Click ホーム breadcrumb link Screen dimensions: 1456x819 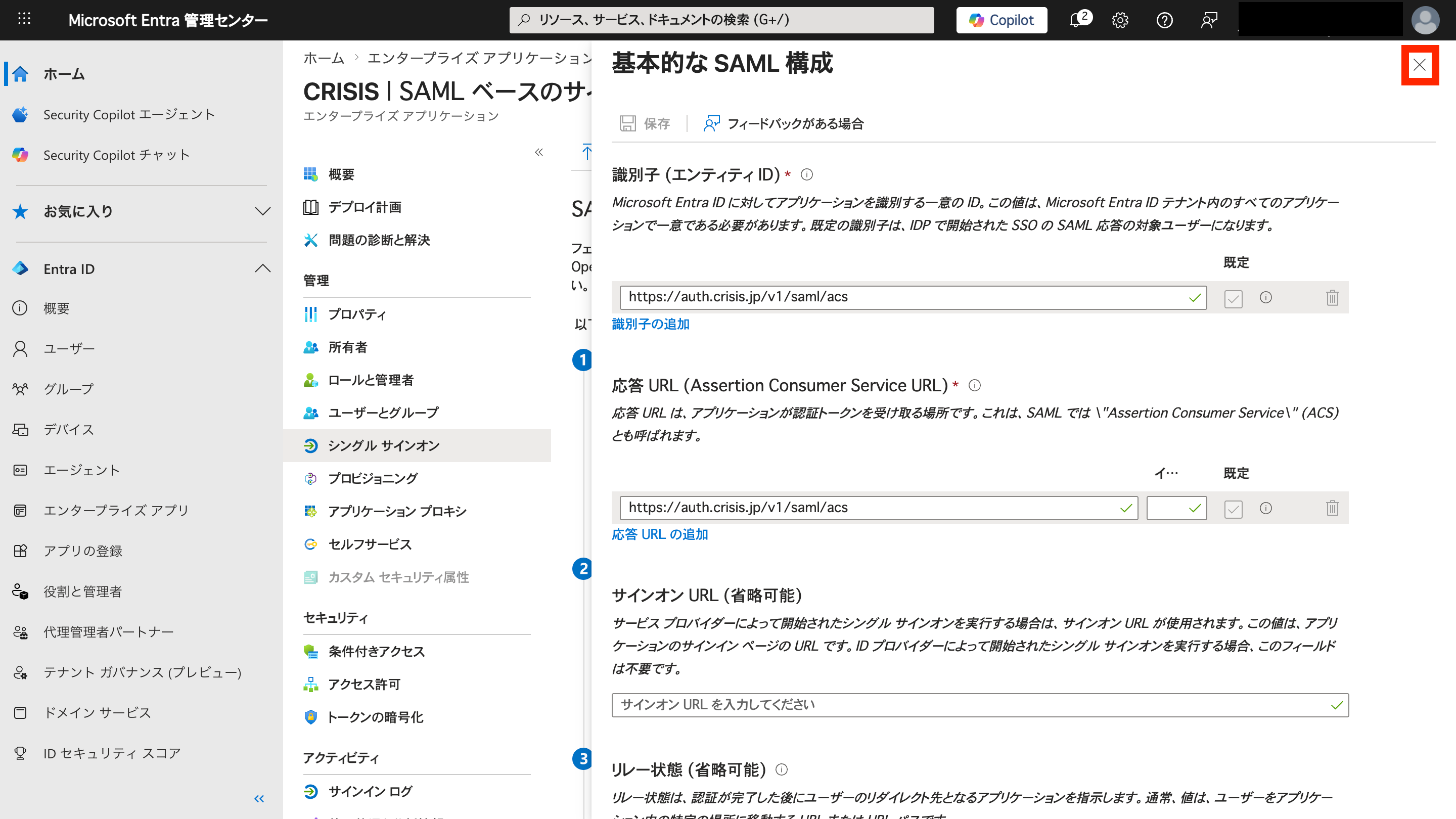tap(324, 58)
